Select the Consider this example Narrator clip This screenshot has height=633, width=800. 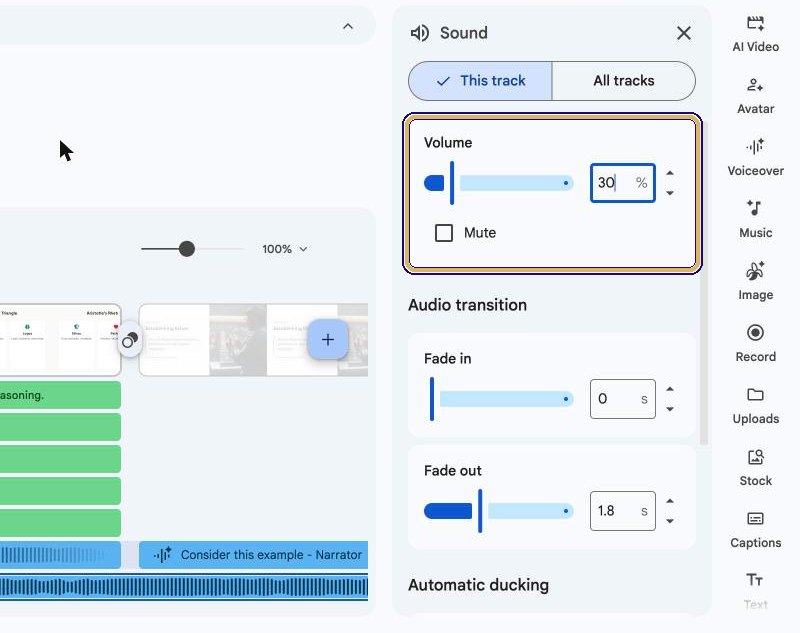(254, 554)
